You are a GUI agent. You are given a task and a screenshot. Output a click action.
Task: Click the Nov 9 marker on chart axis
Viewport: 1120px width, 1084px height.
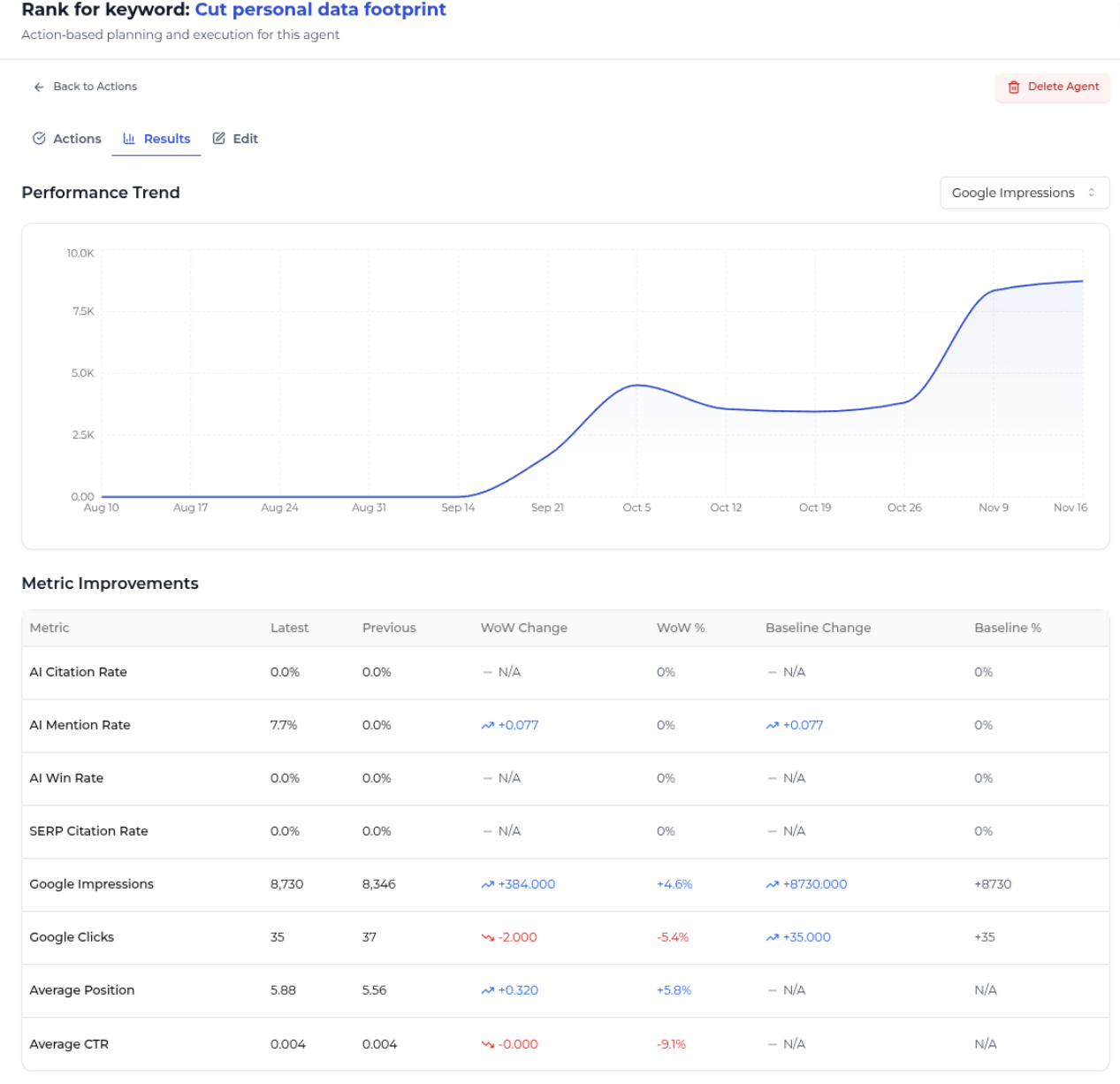[x=994, y=508]
